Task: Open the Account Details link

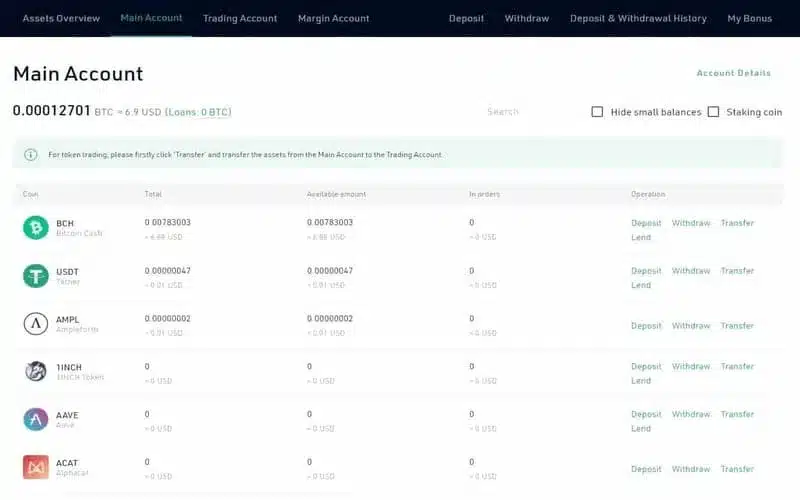Action: (x=734, y=73)
